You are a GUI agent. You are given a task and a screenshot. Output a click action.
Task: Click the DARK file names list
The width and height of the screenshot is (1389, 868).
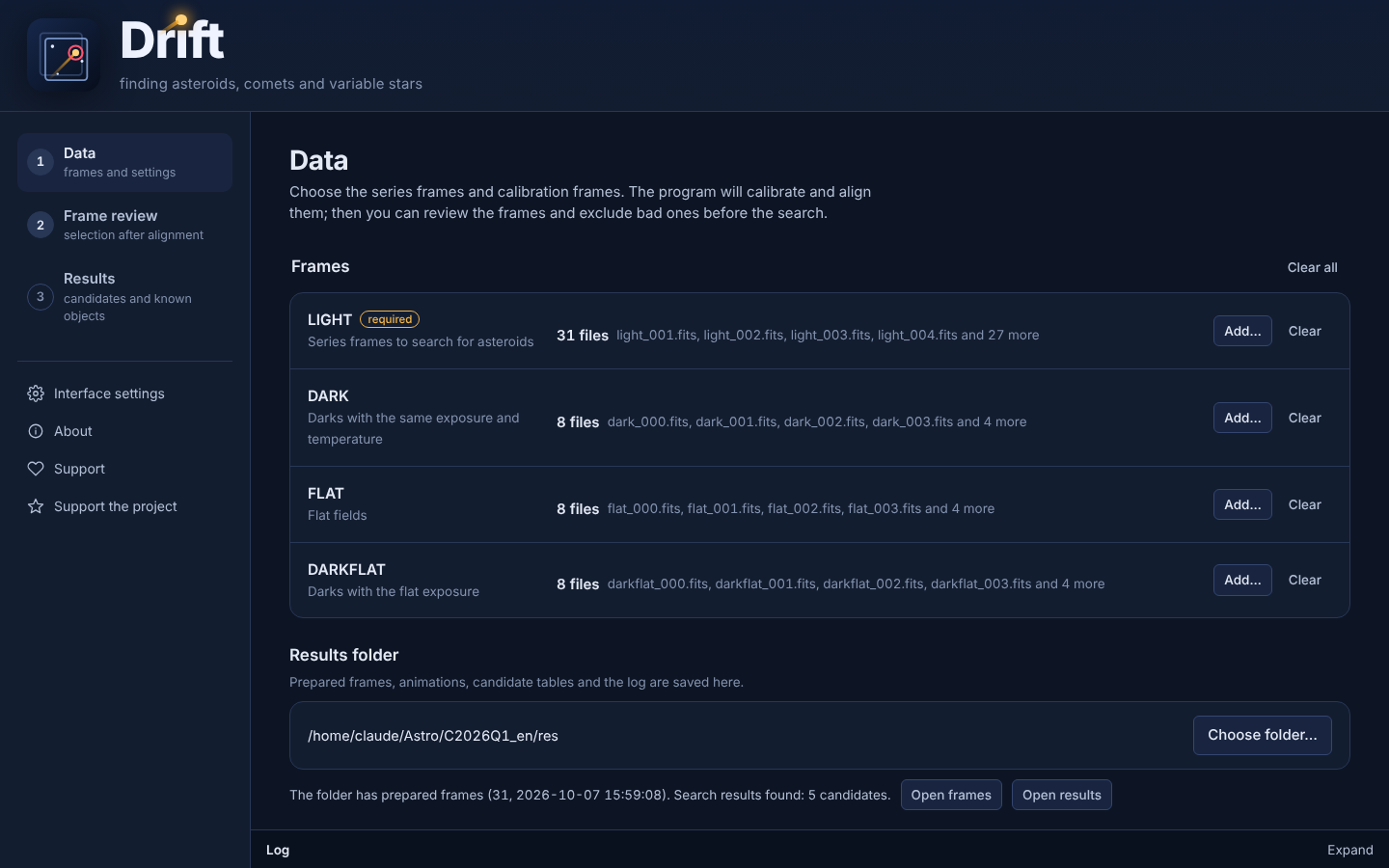[817, 421]
